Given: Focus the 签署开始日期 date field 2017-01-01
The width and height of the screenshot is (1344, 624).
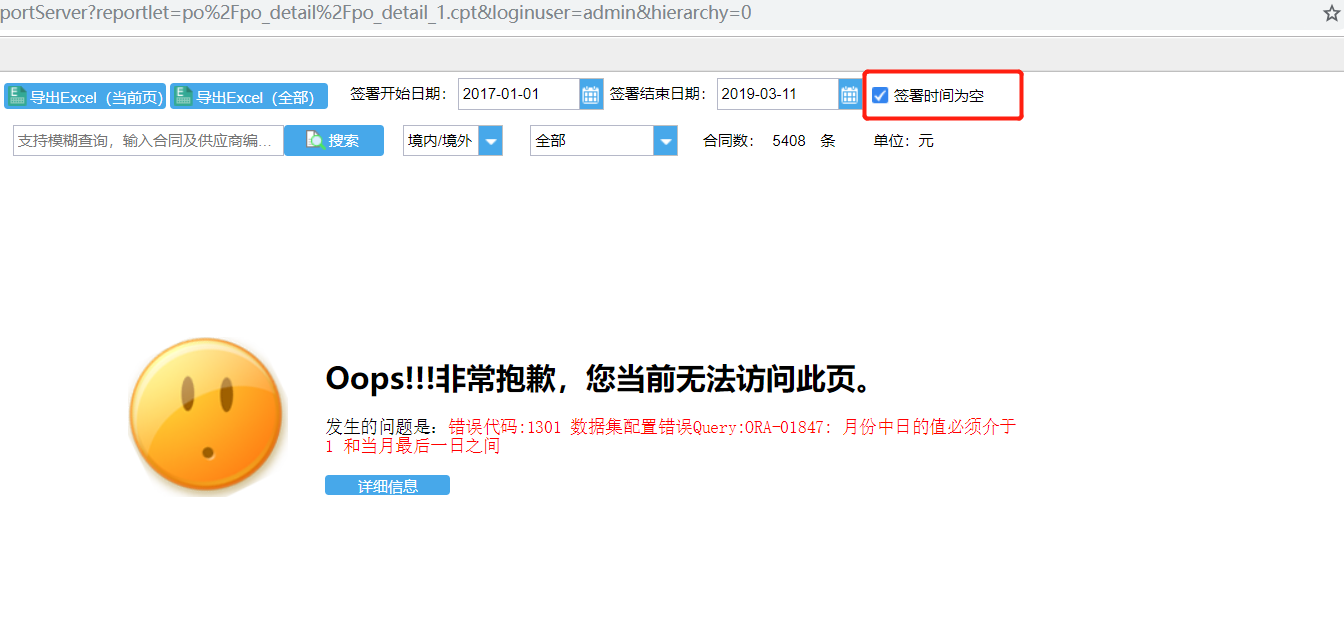Looking at the screenshot, I should tap(519, 94).
